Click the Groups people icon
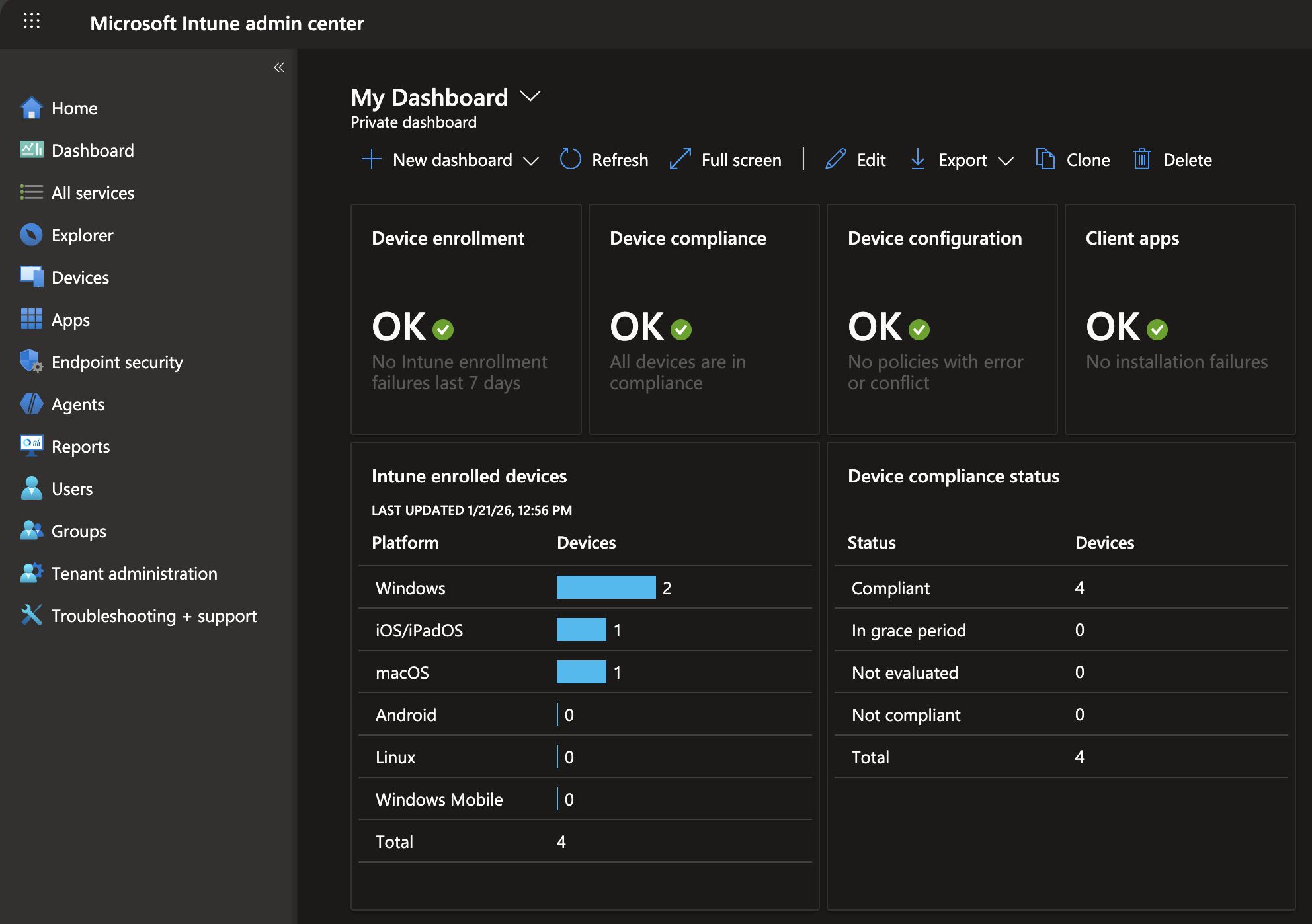 (31, 531)
